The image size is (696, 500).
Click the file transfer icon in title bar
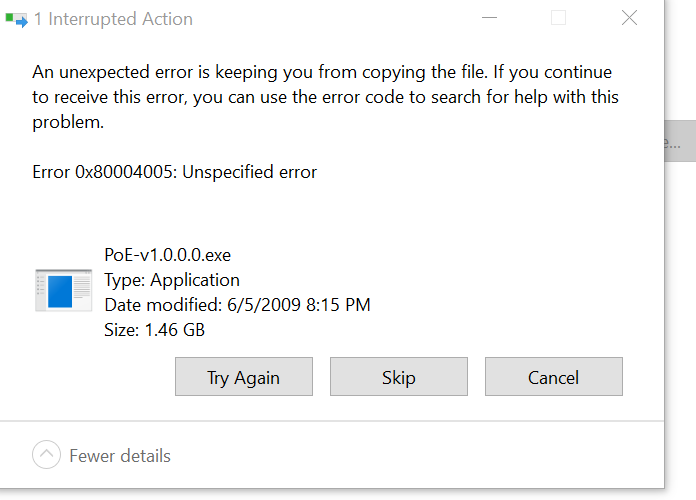click(x=16, y=20)
